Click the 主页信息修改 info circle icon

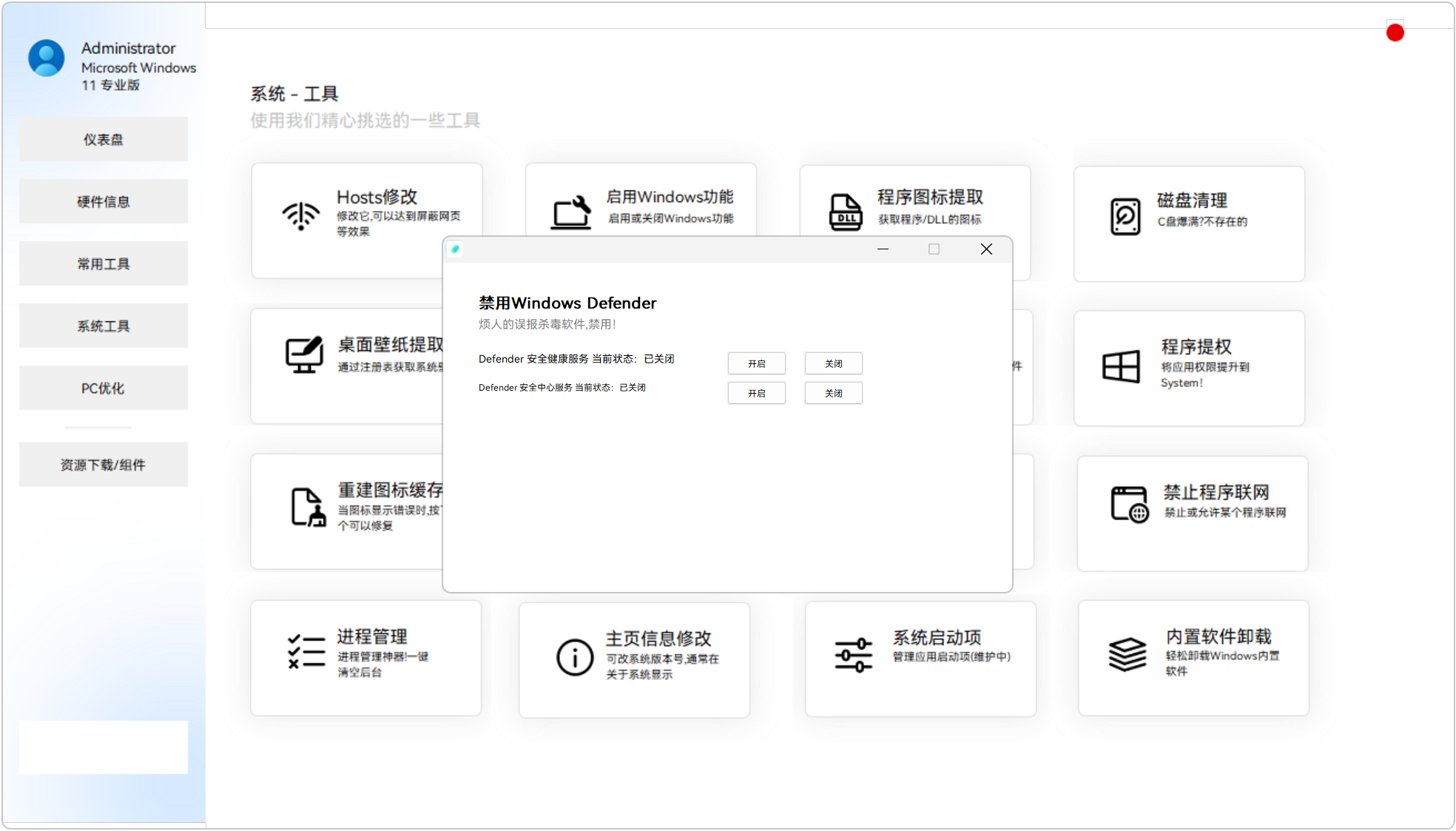click(x=575, y=657)
